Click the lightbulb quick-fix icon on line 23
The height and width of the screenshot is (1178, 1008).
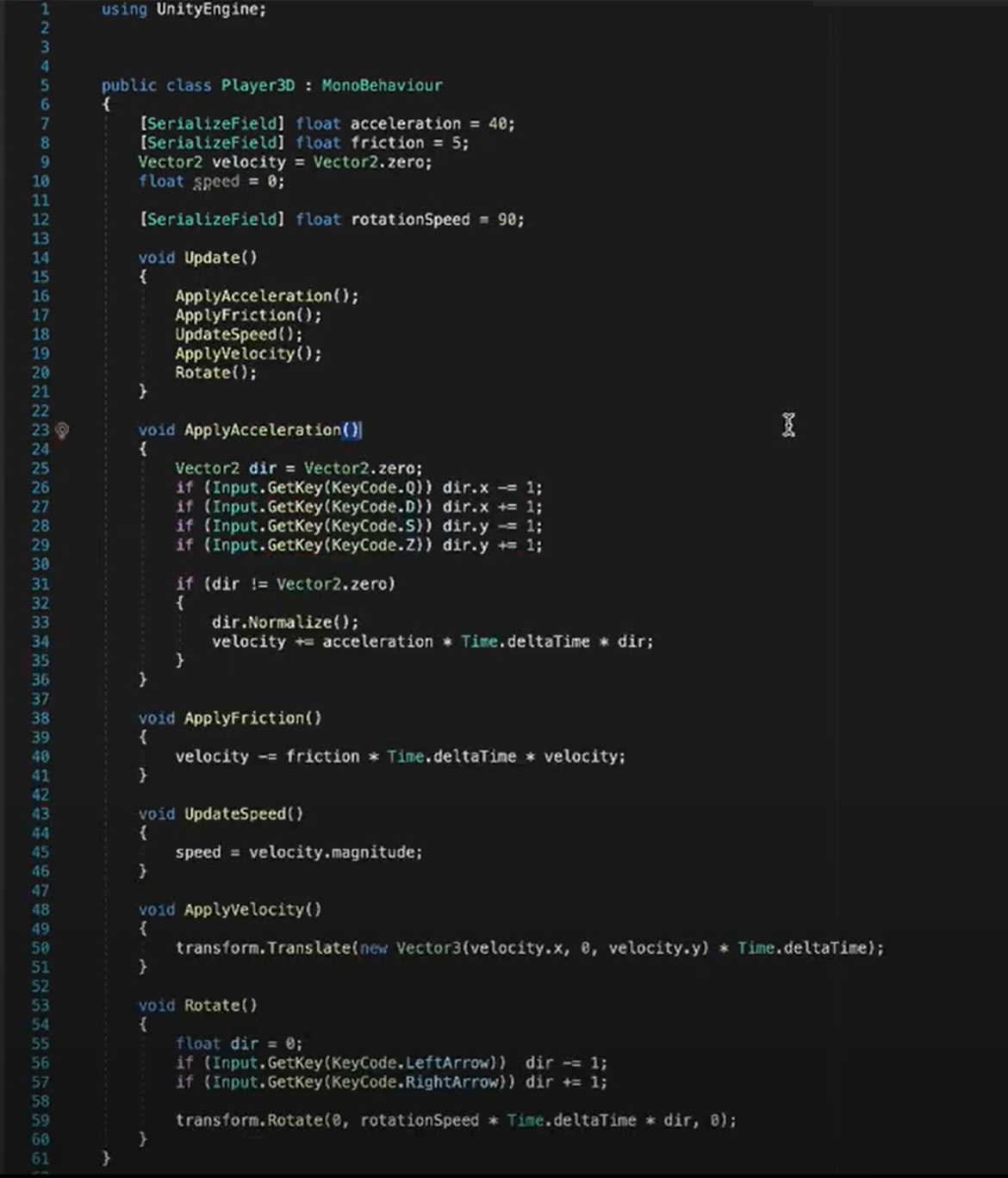tap(61, 431)
